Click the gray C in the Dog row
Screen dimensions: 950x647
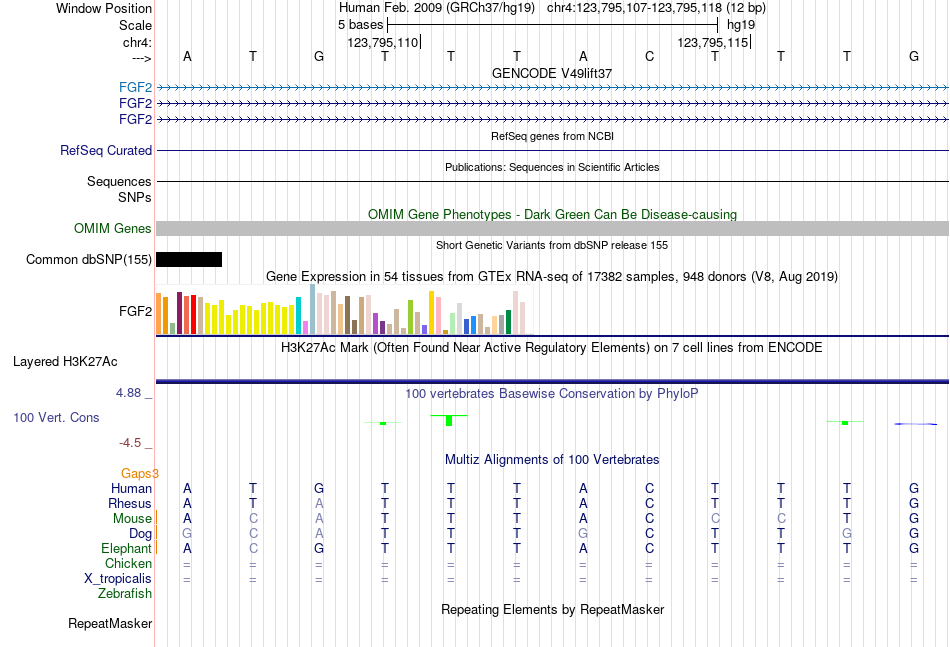[x=253, y=533]
